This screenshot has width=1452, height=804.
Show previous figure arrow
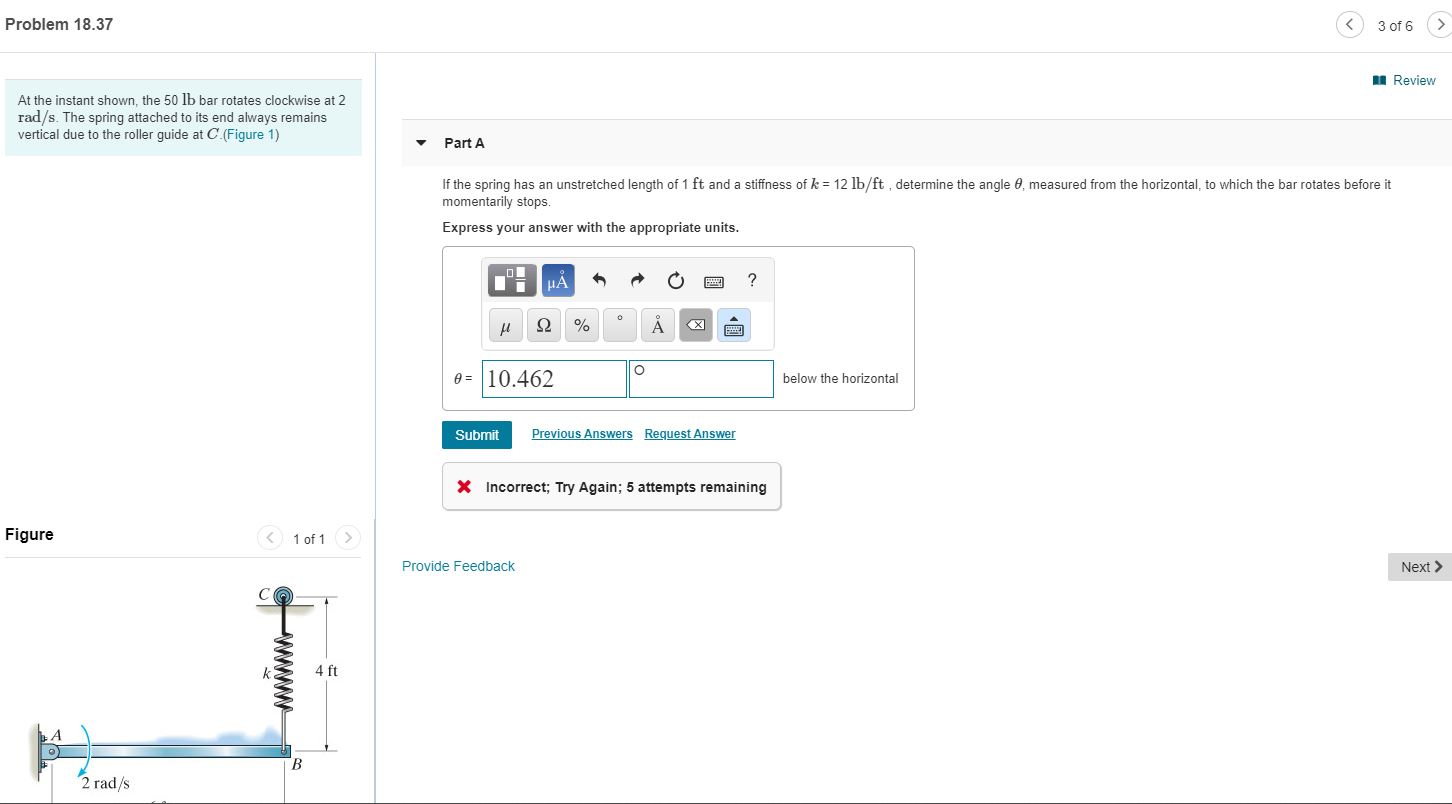(x=270, y=538)
